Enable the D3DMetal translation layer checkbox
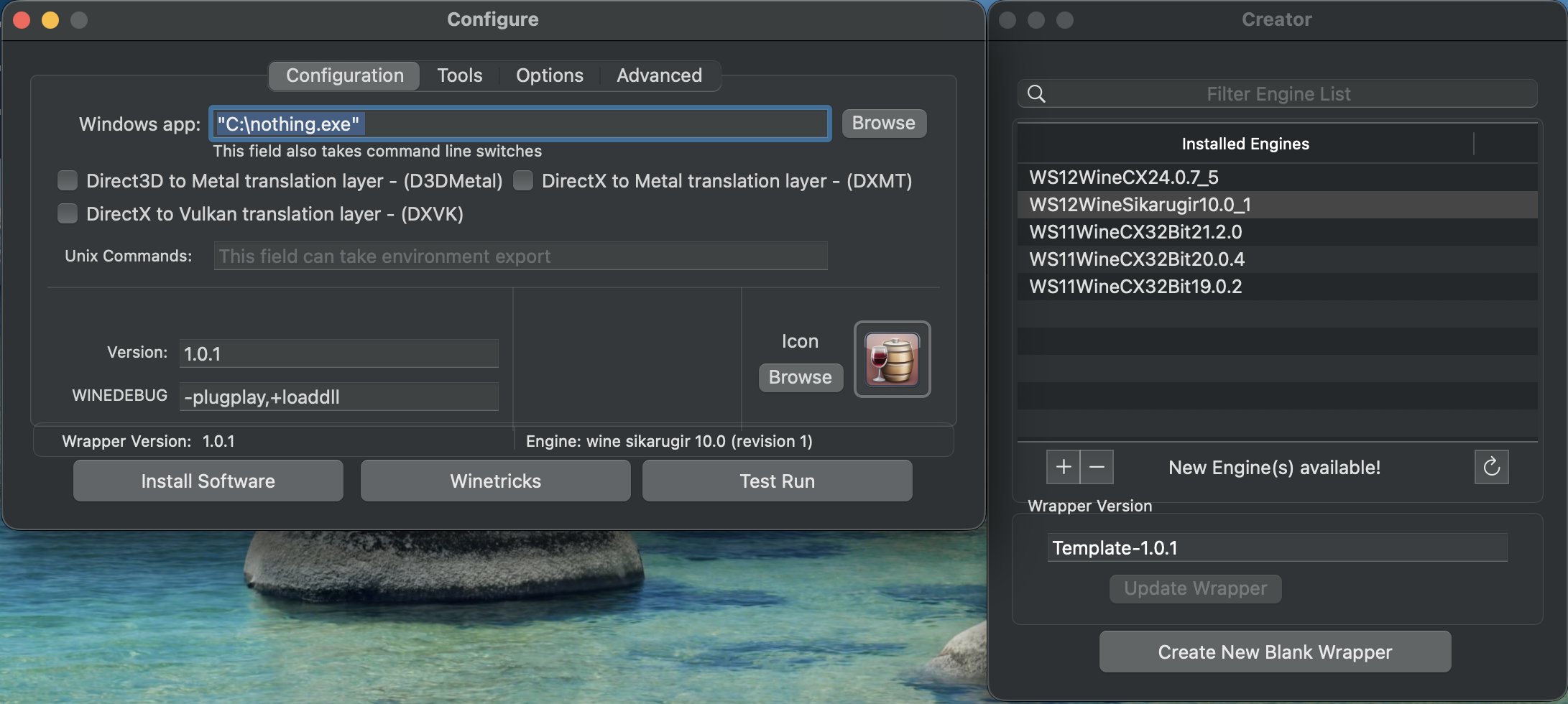This screenshot has width=1568, height=704. (x=68, y=180)
